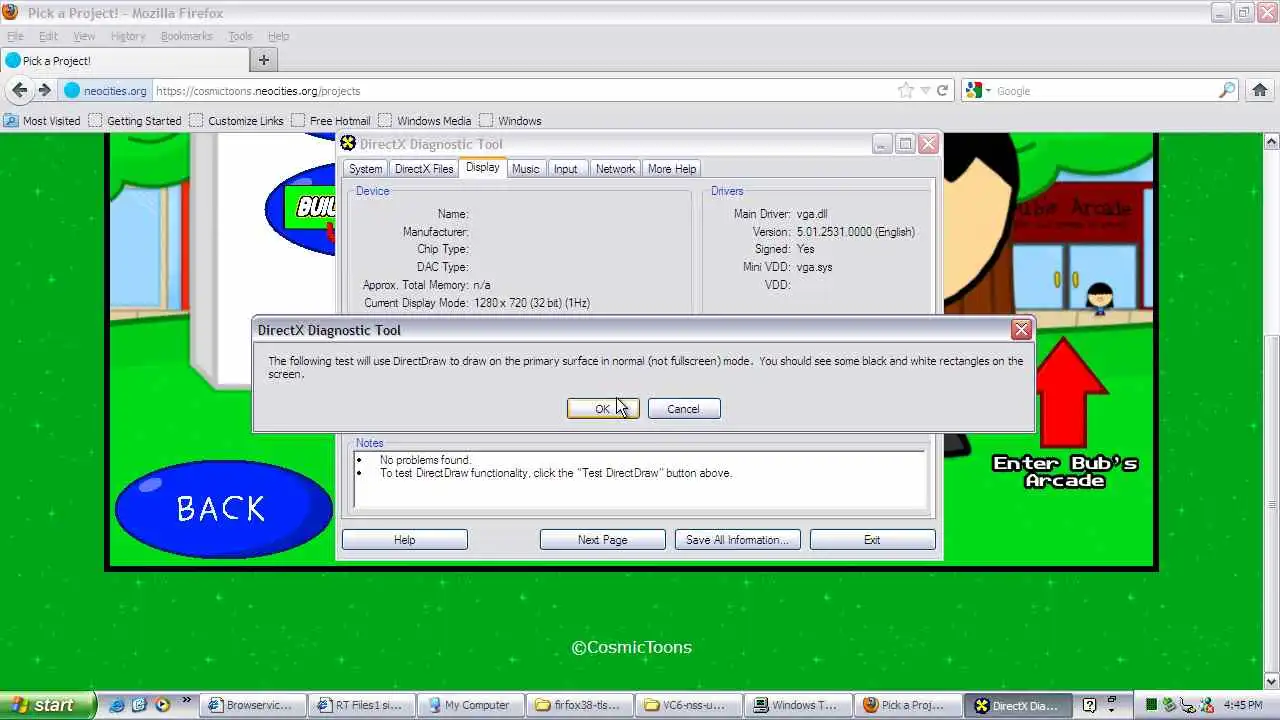1280x720 pixels.
Task: Open the Customize Links bookmark
Action: (x=237, y=120)
